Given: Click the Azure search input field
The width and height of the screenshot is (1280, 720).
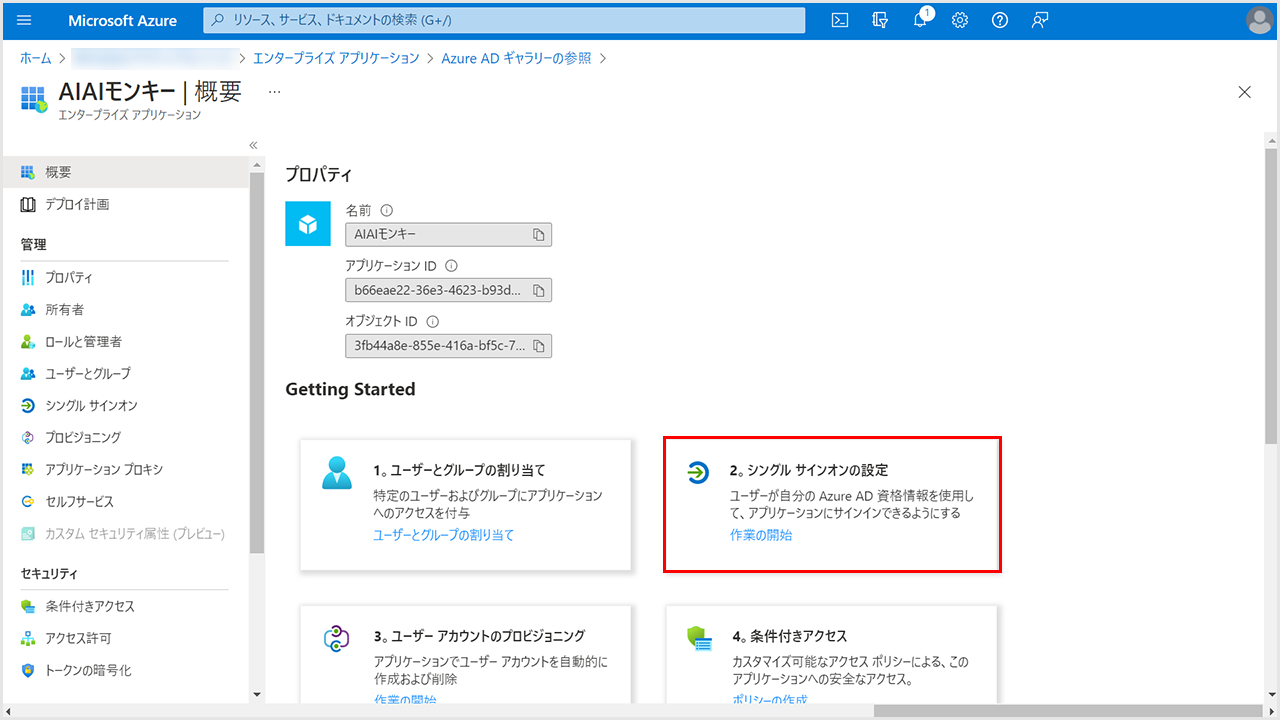Looking at the screenshot, I should [505, 20].
